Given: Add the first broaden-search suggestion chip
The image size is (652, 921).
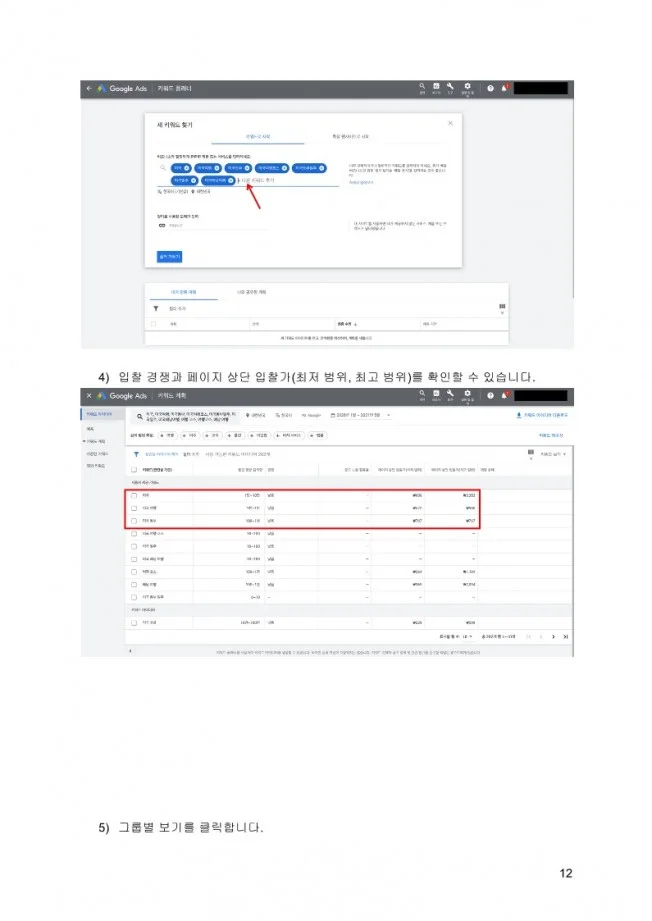Looking at the screenshot, I should tap(168, 436).
